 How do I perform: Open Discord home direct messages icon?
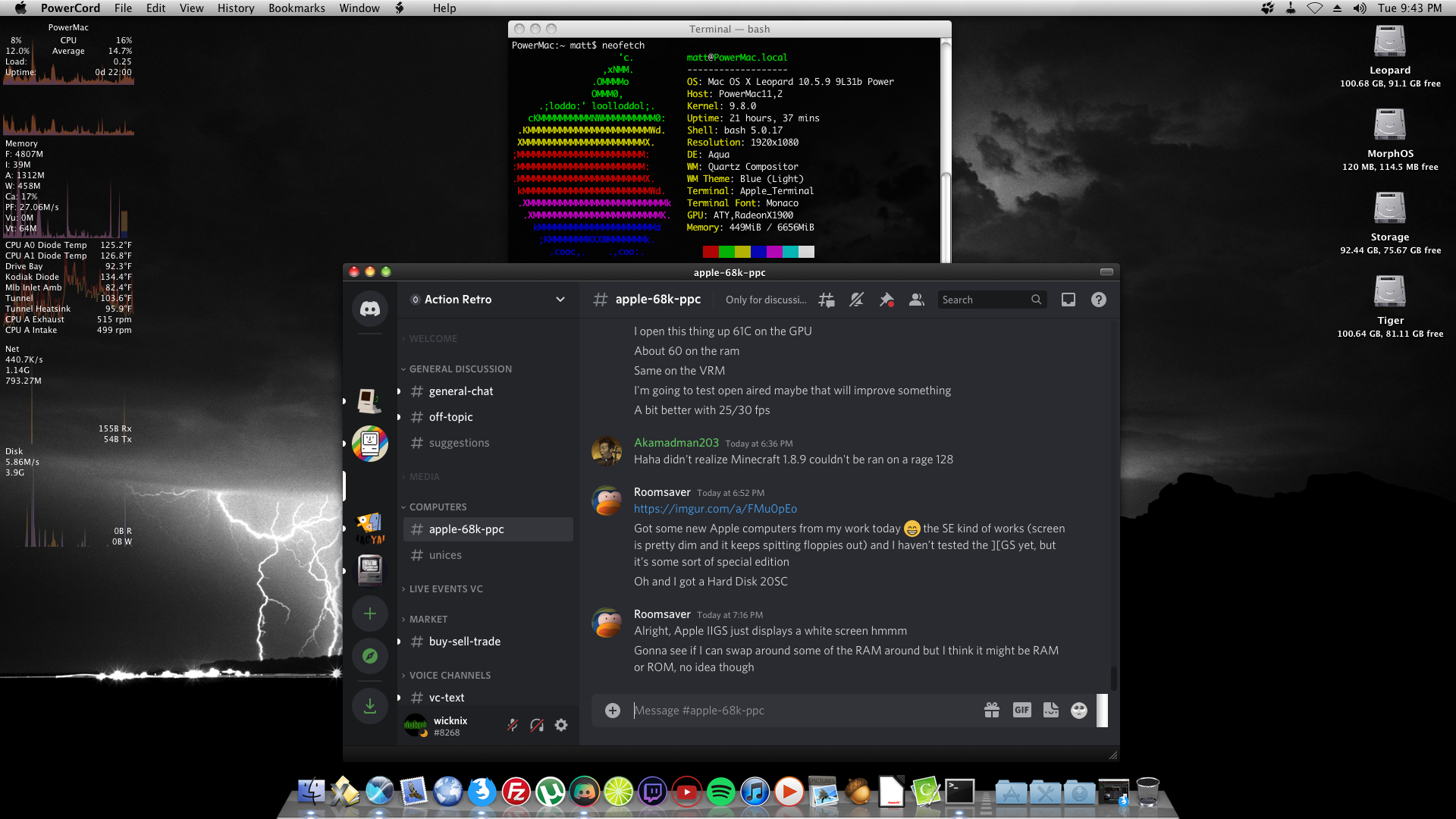pos(369,309)
